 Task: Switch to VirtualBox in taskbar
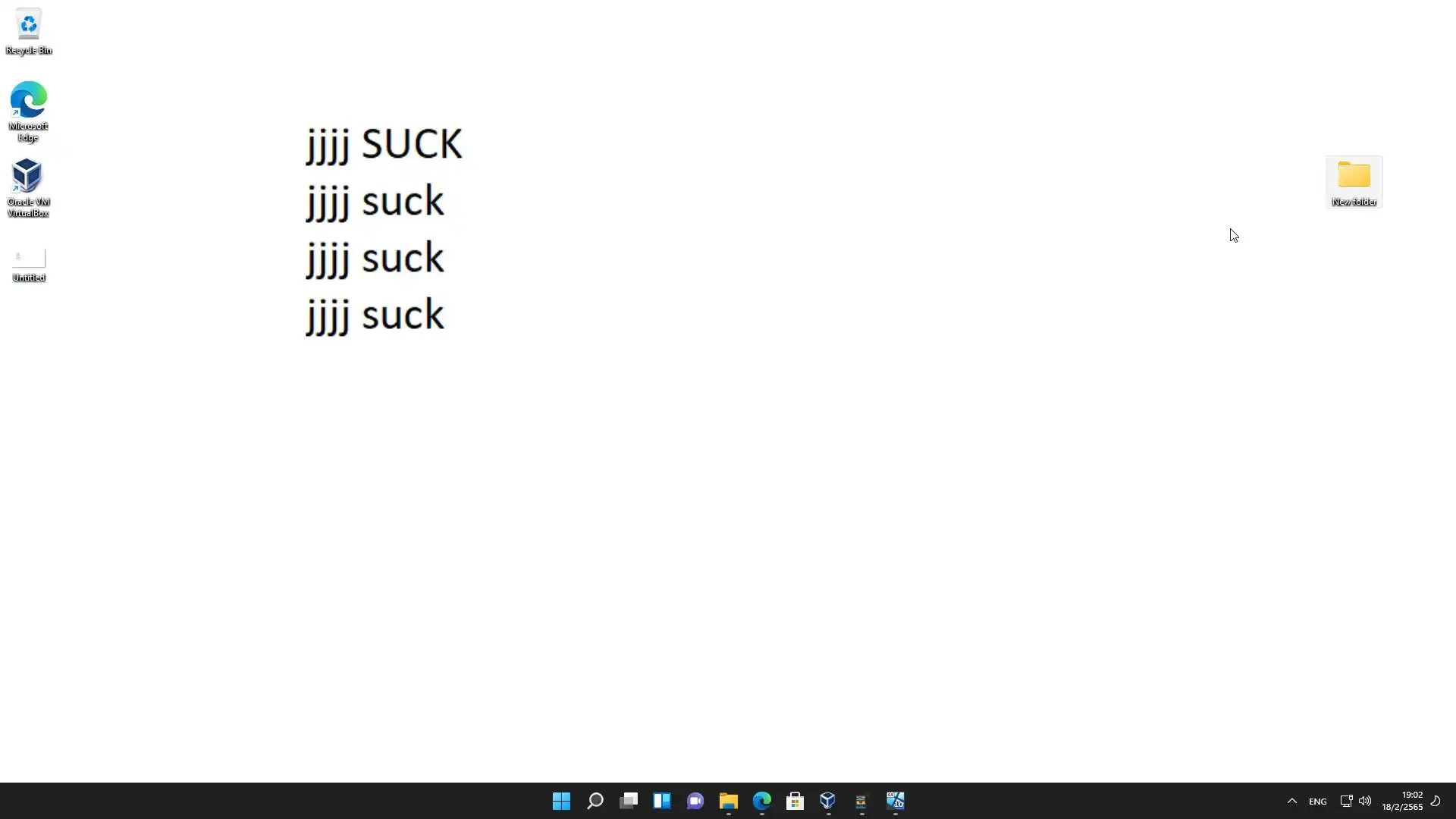[828, 801]
